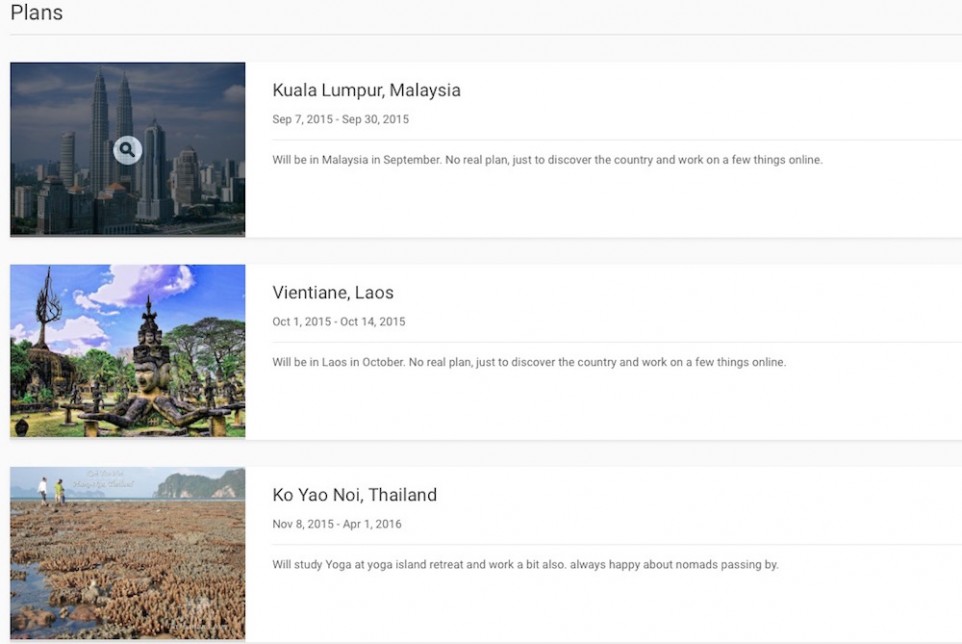Click the Oct 1, 2015 - Oct 14, 2015 date

pyautogui.click(x=338, y=322)
